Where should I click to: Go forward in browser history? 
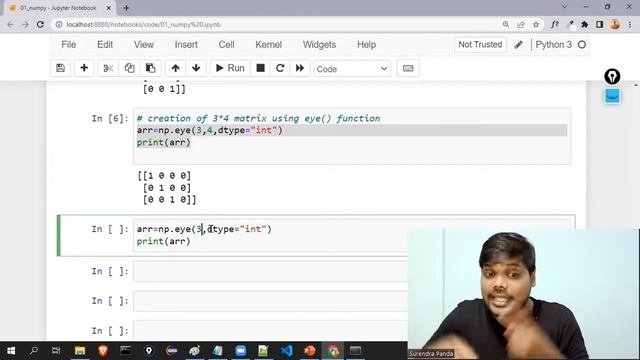tap(25, 24)
